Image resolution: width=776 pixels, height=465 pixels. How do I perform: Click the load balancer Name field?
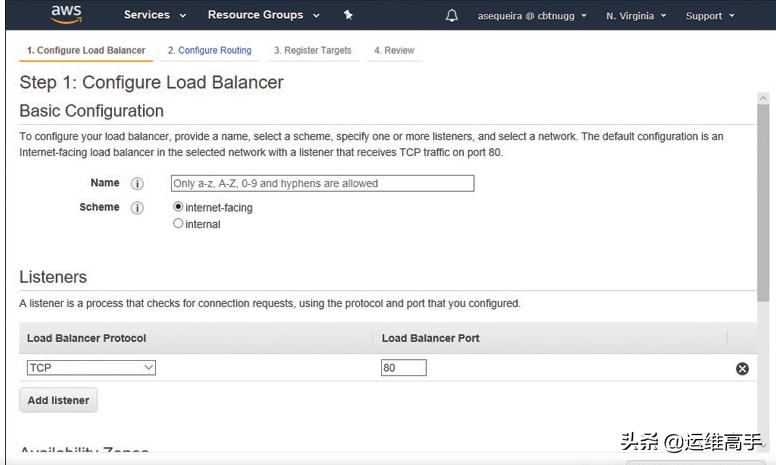[322, 184]
